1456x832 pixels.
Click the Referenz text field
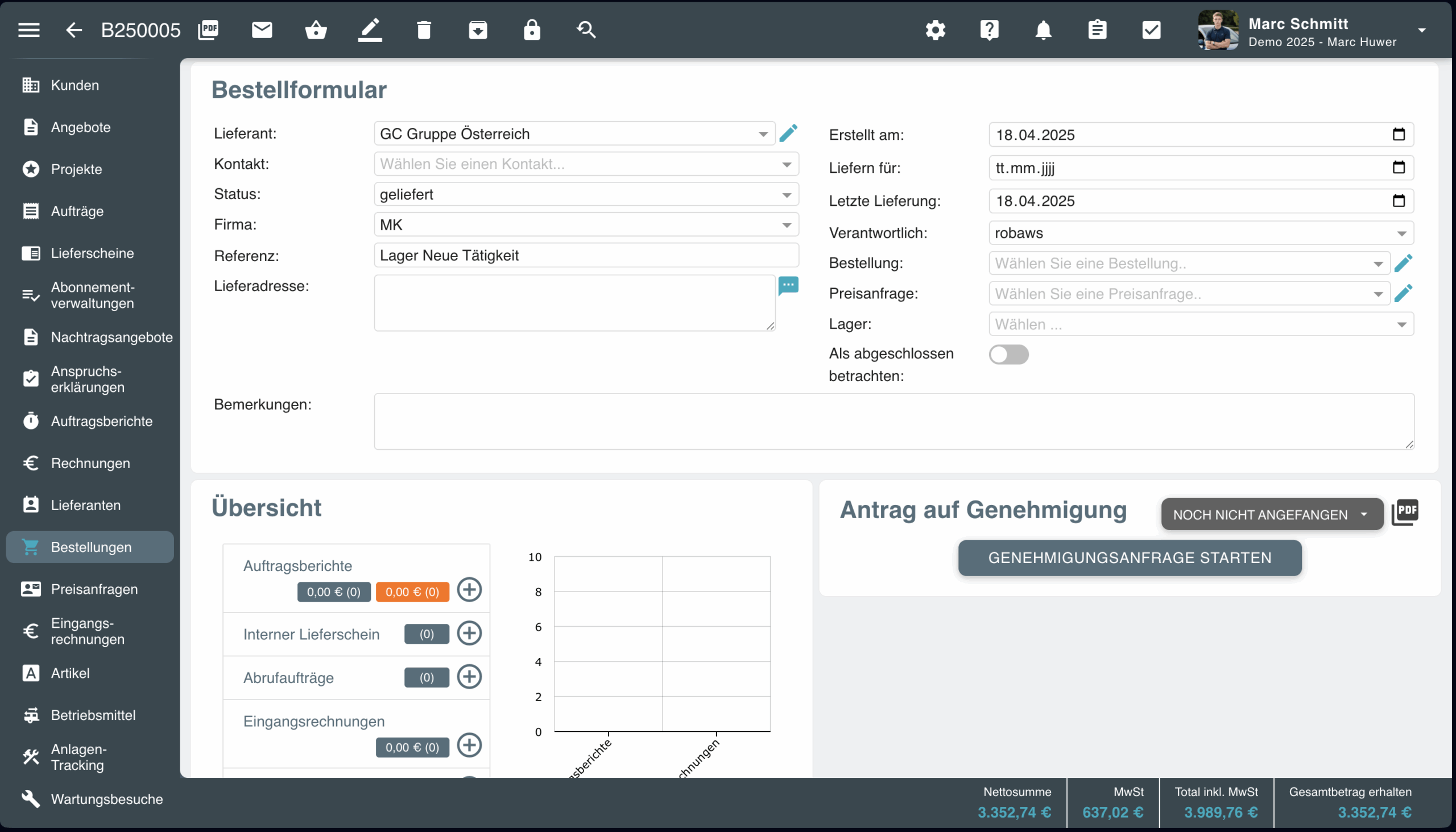pyautogui.click(x=586, y=255)
